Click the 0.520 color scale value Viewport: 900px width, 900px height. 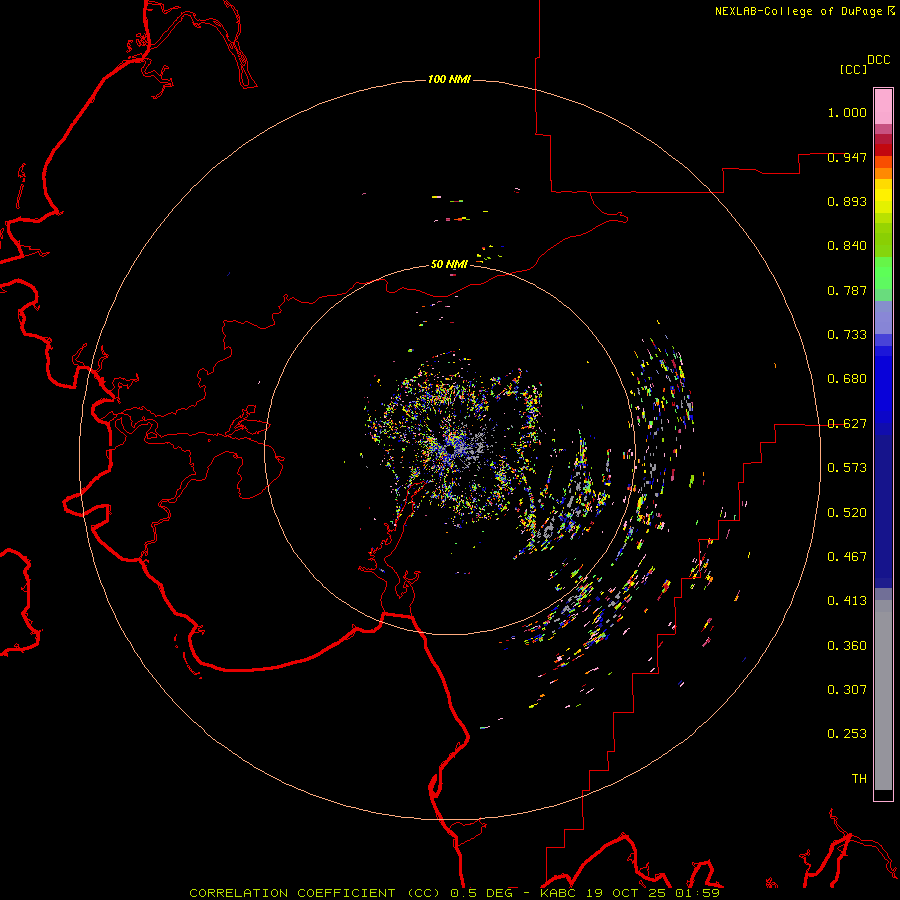coord(847,513)
